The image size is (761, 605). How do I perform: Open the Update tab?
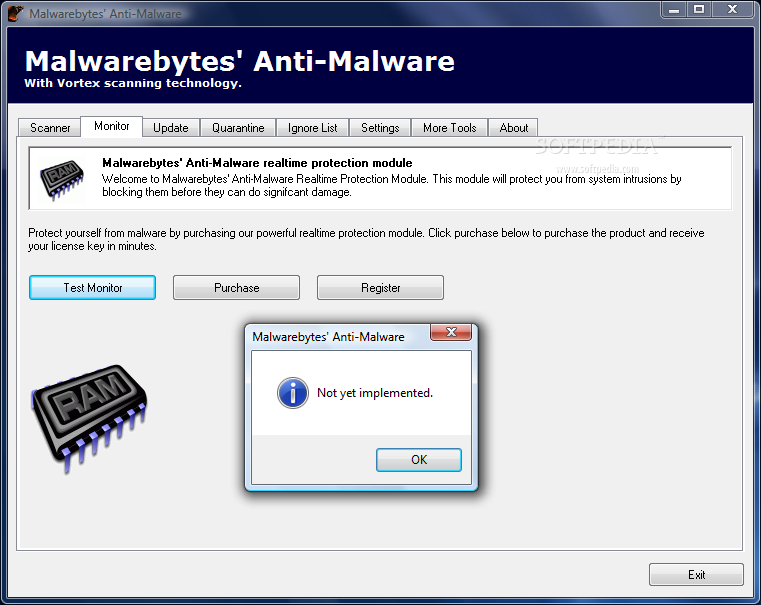point(171,128)
